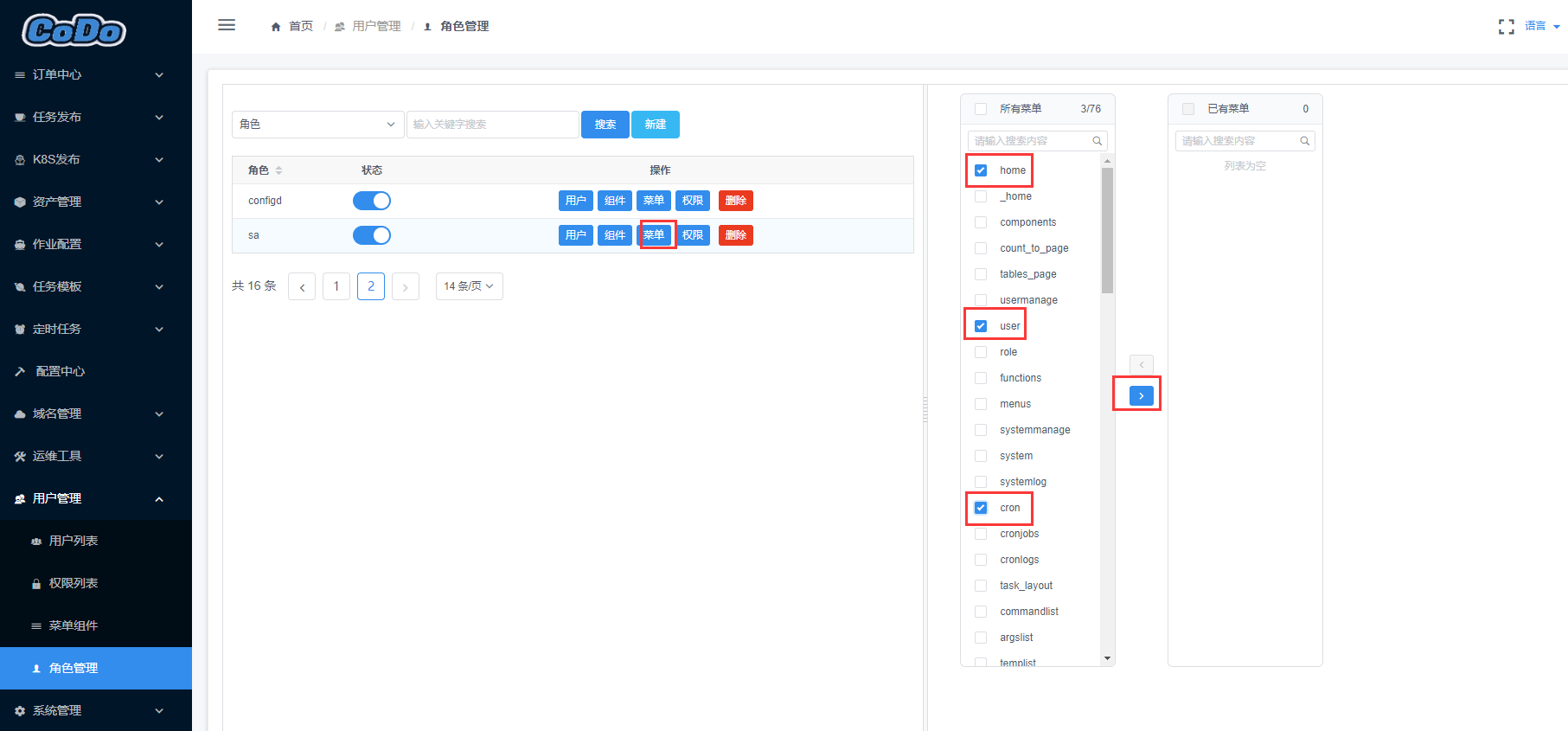Open the 配置中心 menu item
Image resolution: width=1568 pixels, height=731 pixels.
click(96, 372)
